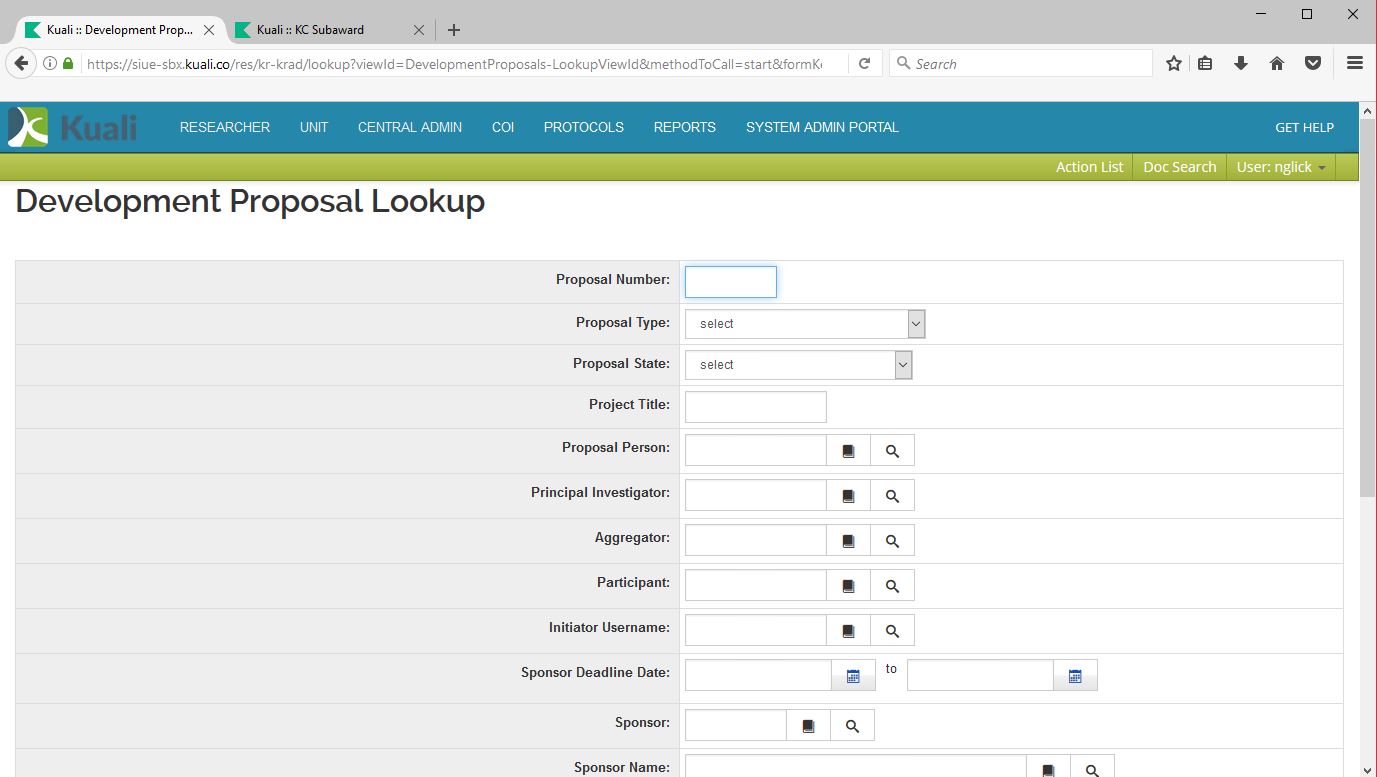Switch to the KC Subaward tab
Image resolution: width=1377 pixels, height=777 pixels.
(310, 30)
